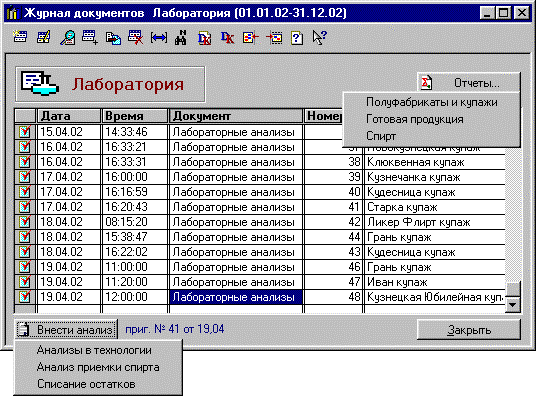Screen dimensions: 536x396
Task: Select Анализы в технологии menu entry
Action: [98, 350]
